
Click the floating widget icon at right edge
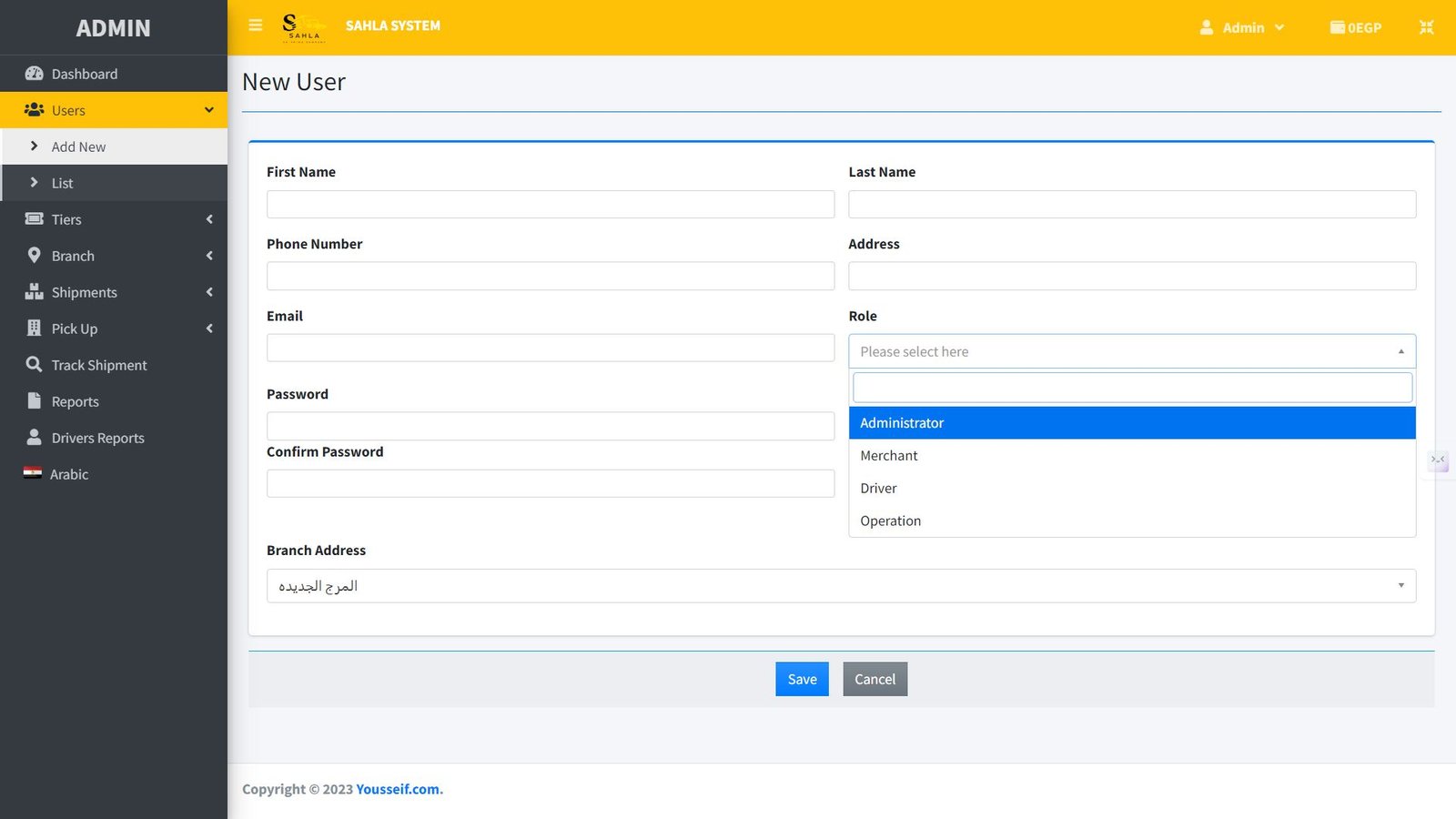coord(1439,460)
